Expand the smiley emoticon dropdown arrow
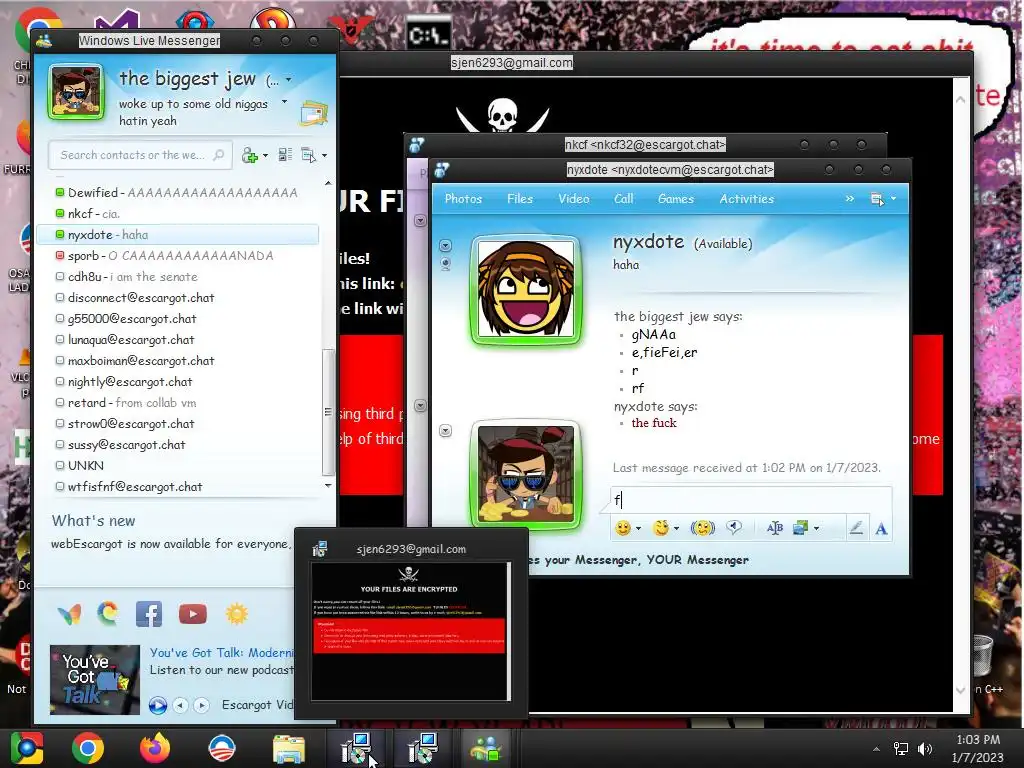The height and width of the screenshot is (768, 1024). point(639,528)
